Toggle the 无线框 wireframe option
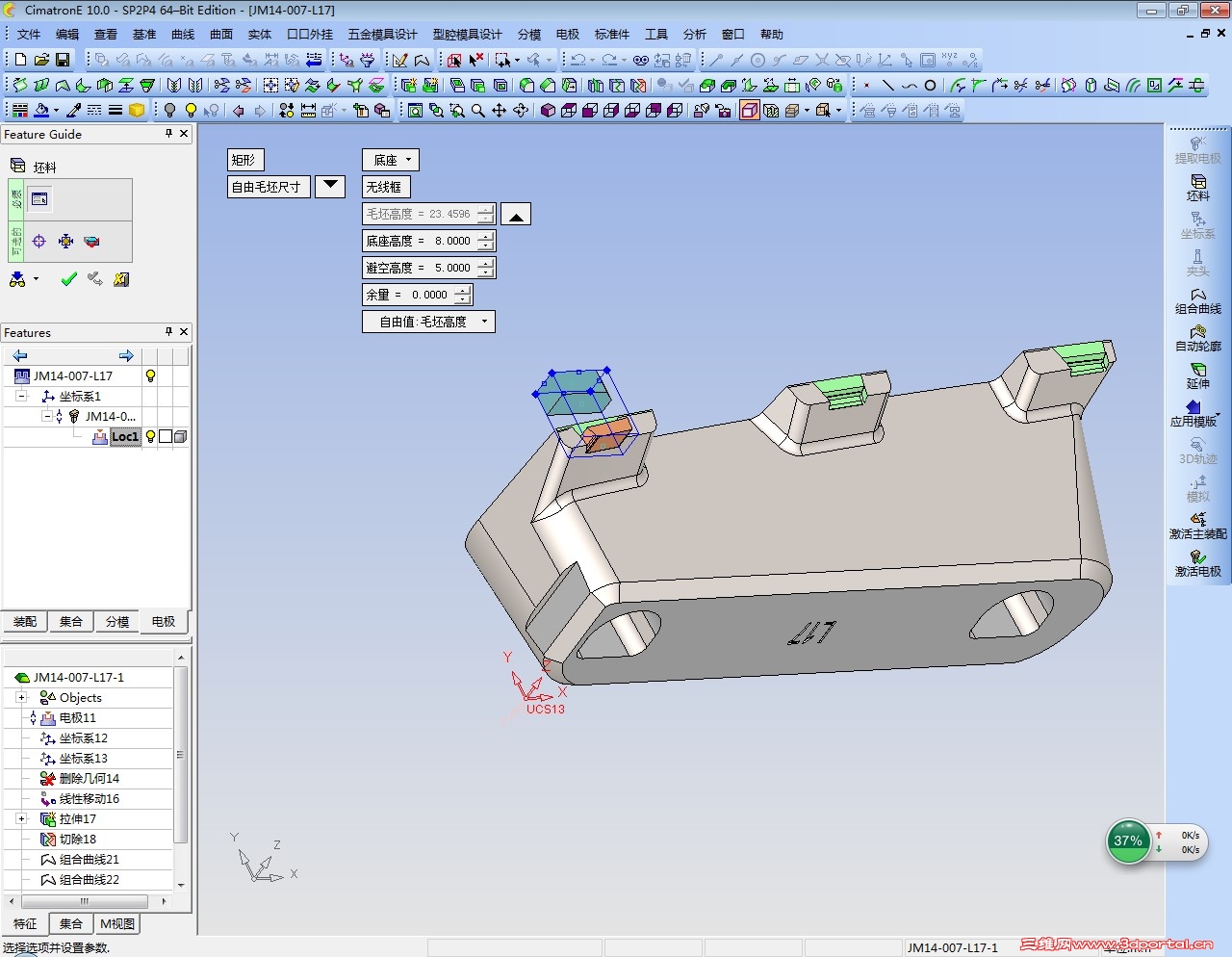The height and width of the screenshot is (957, 1232). coord(384,187)
